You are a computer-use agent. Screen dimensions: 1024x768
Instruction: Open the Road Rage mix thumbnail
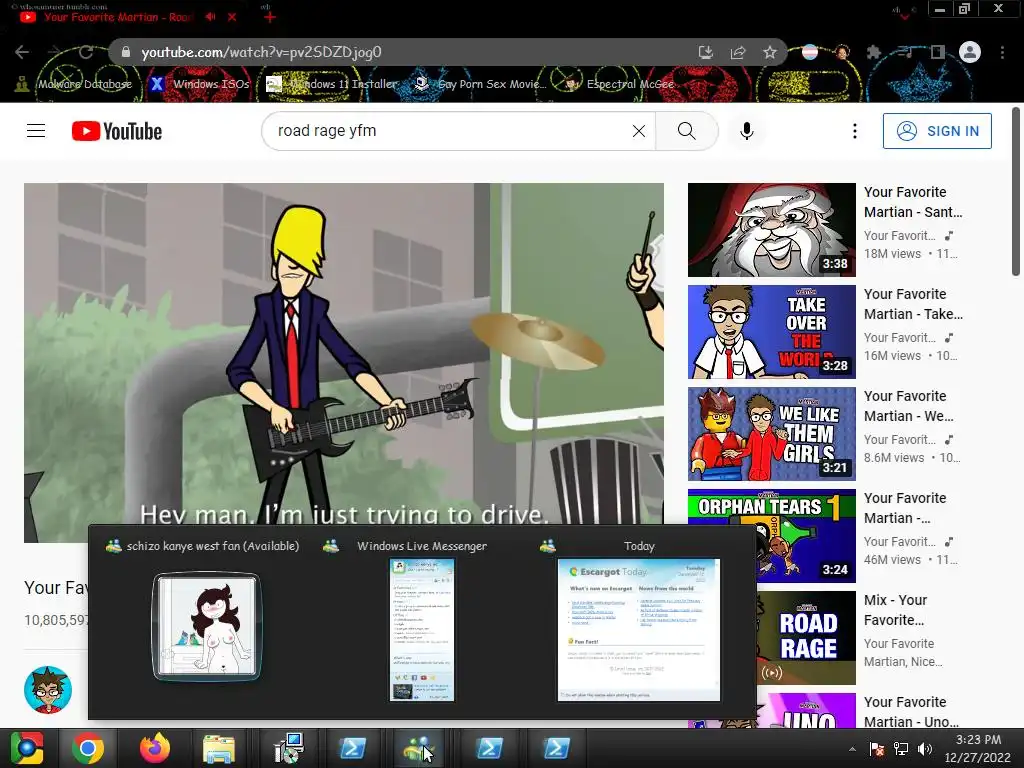click(806, 637)
